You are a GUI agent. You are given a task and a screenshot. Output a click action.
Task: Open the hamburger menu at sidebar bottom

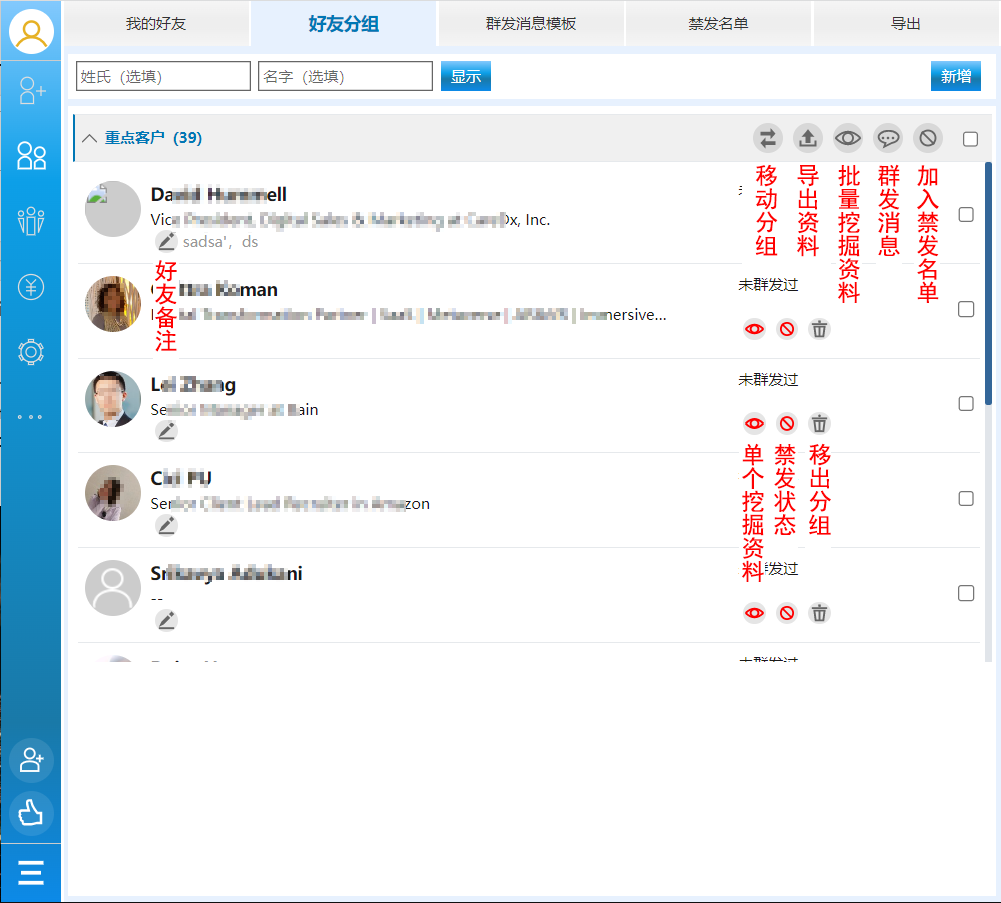31,873
